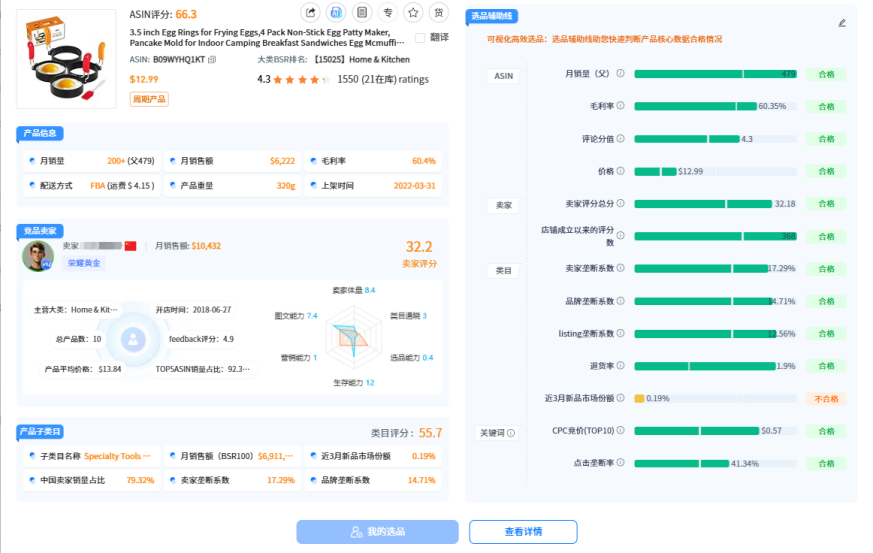Open the AI analysis icon

[336, 13]
